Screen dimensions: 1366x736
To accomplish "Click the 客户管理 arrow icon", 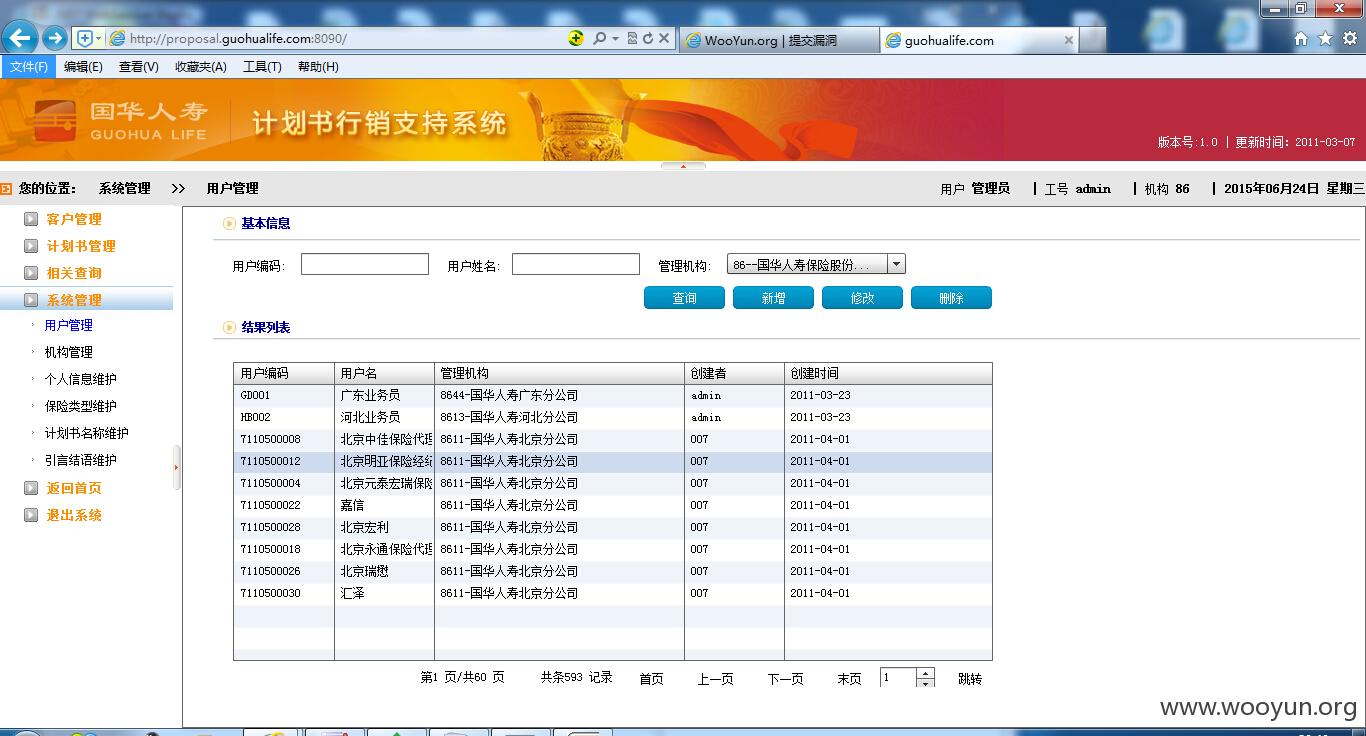I will tap(31, 219).
